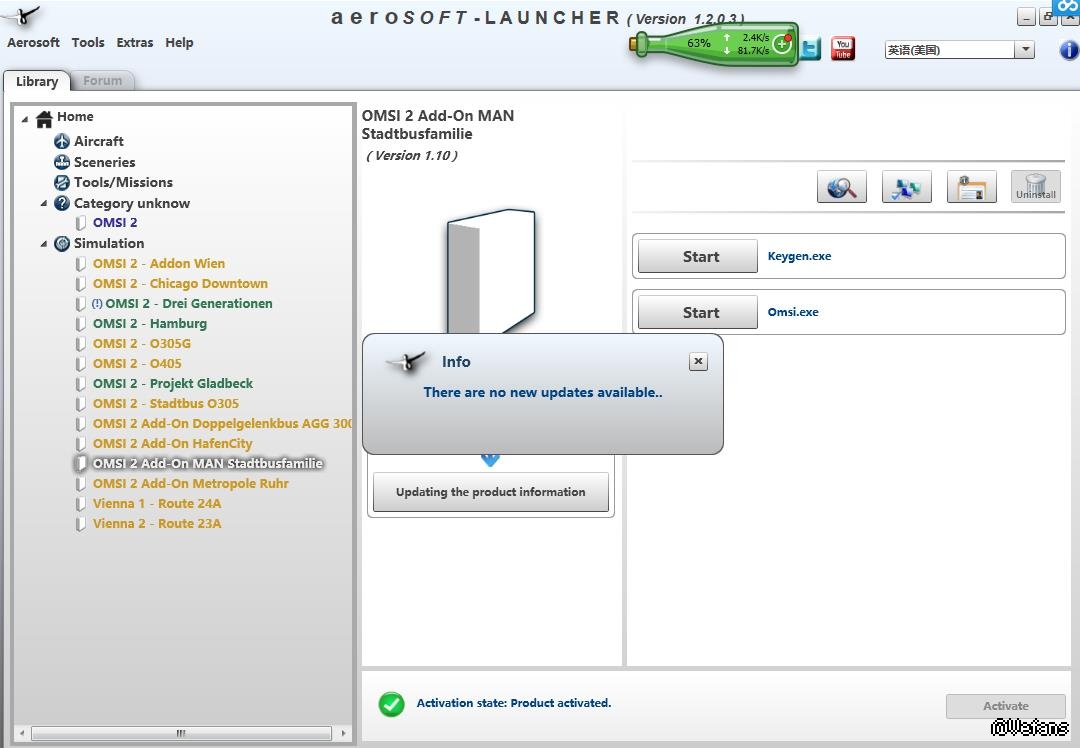The height and width of the screenshot is (748, 1080).
Task: Click Updating the product information button
Action: coord(490,492)
